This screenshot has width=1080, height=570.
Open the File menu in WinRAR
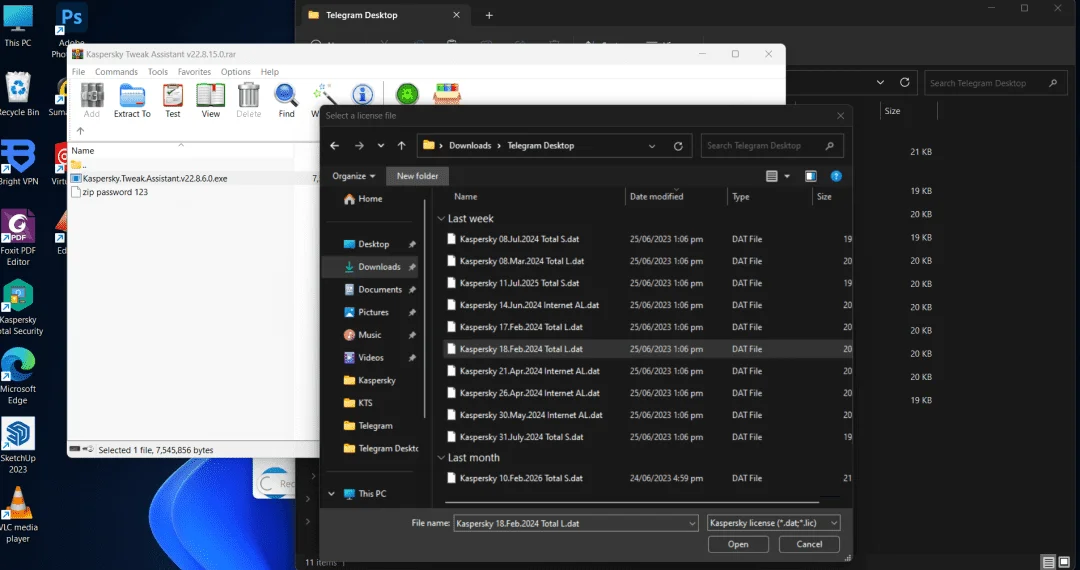pos(79,72)
